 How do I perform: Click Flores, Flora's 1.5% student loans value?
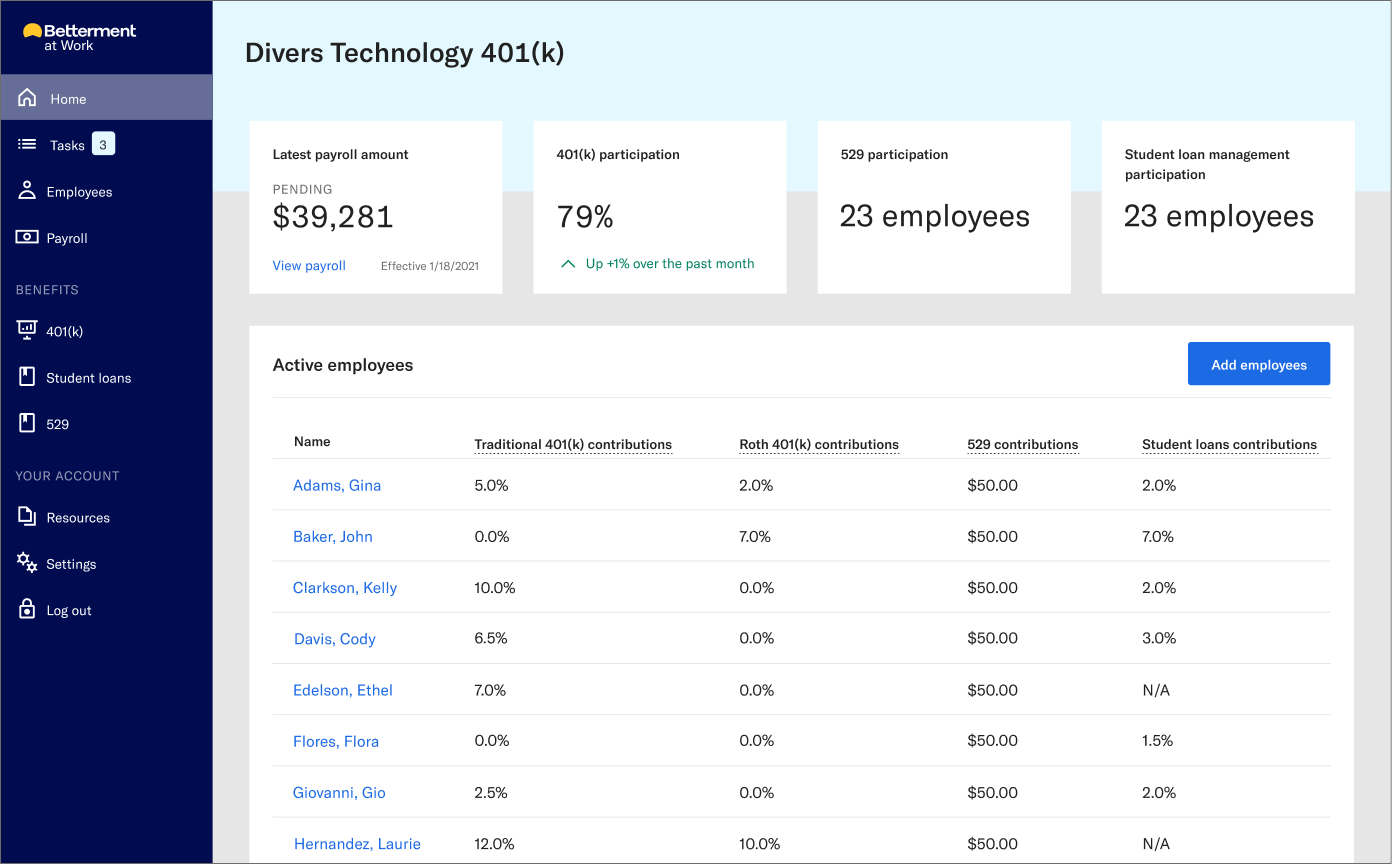[x=1158, y=741]
